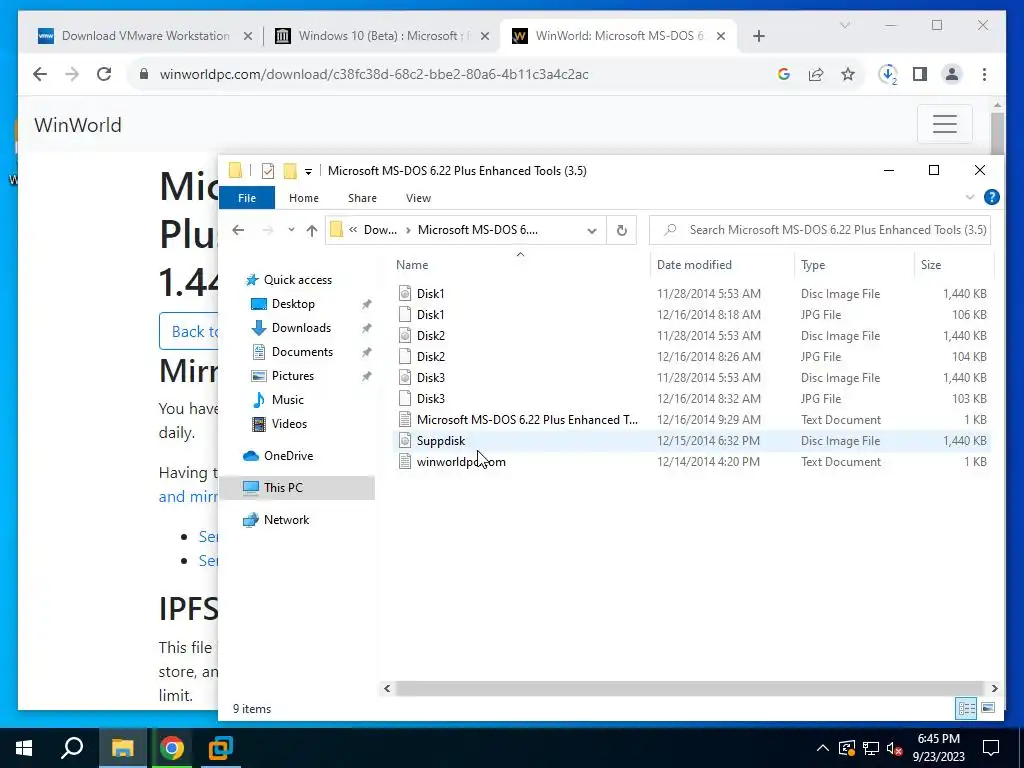The image size is (1024, 768).
Task: Customize Quick Access Toolbar dropdown
Action: [308, 172]
